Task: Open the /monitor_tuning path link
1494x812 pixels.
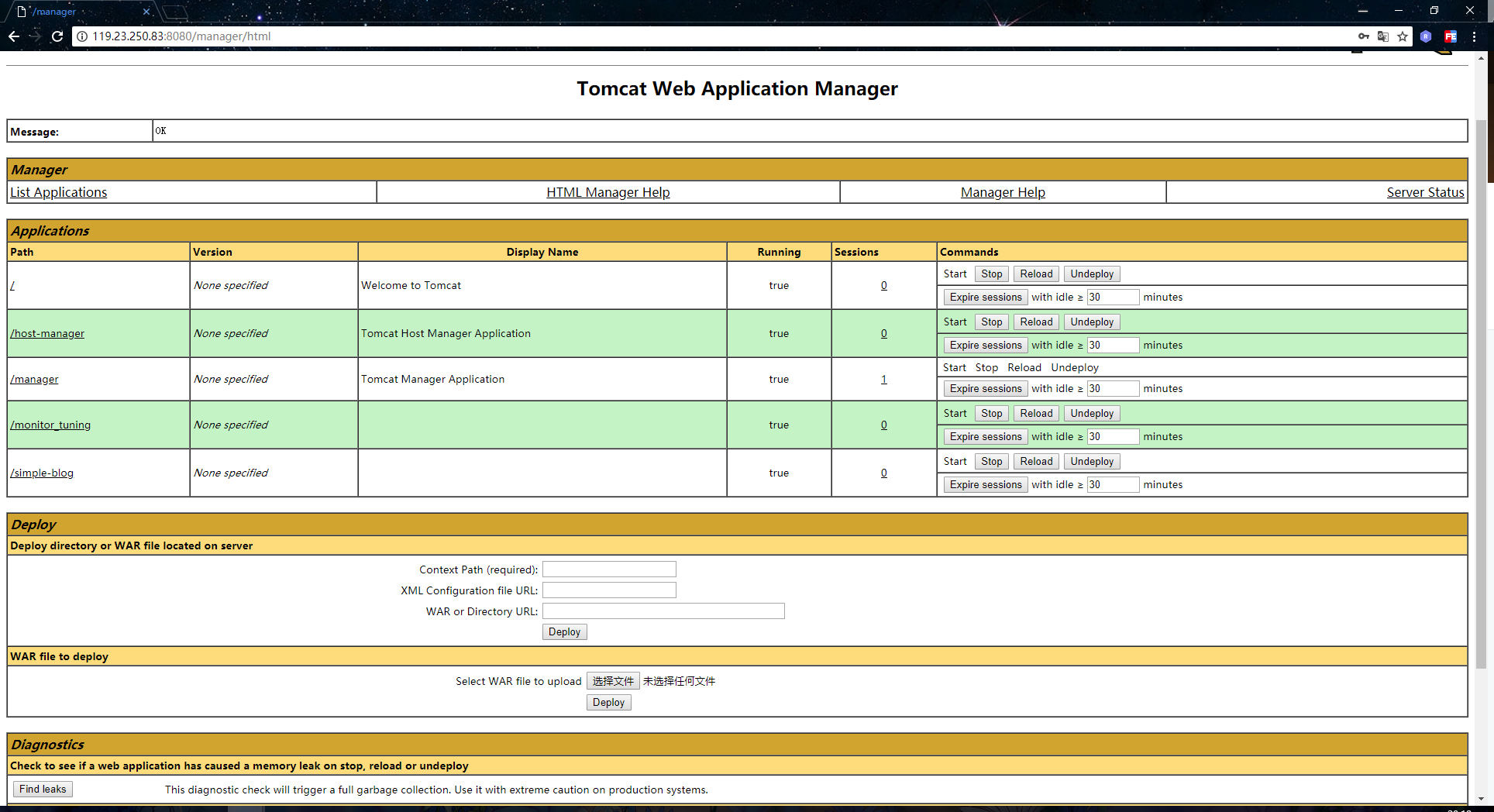Action: [x=50, y=425]
